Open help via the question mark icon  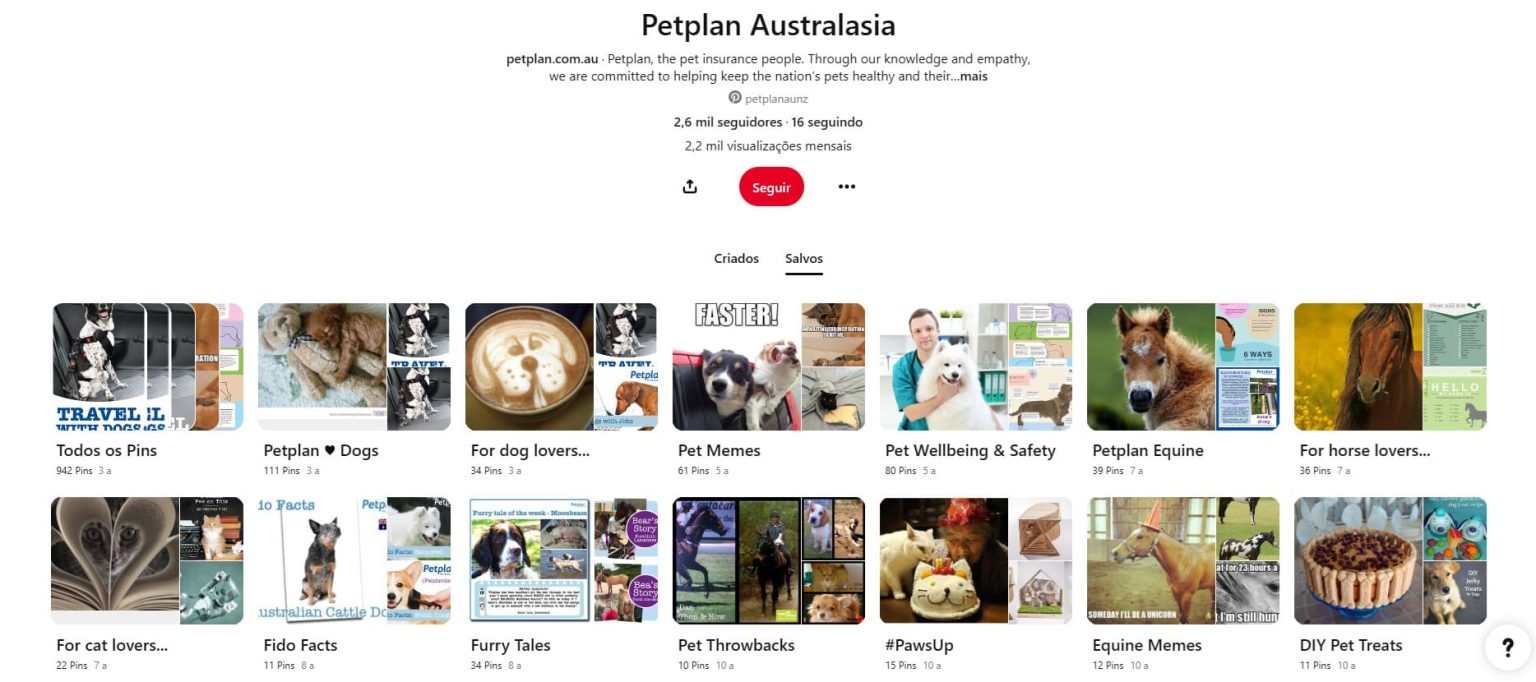click(x=1506, y=648)
